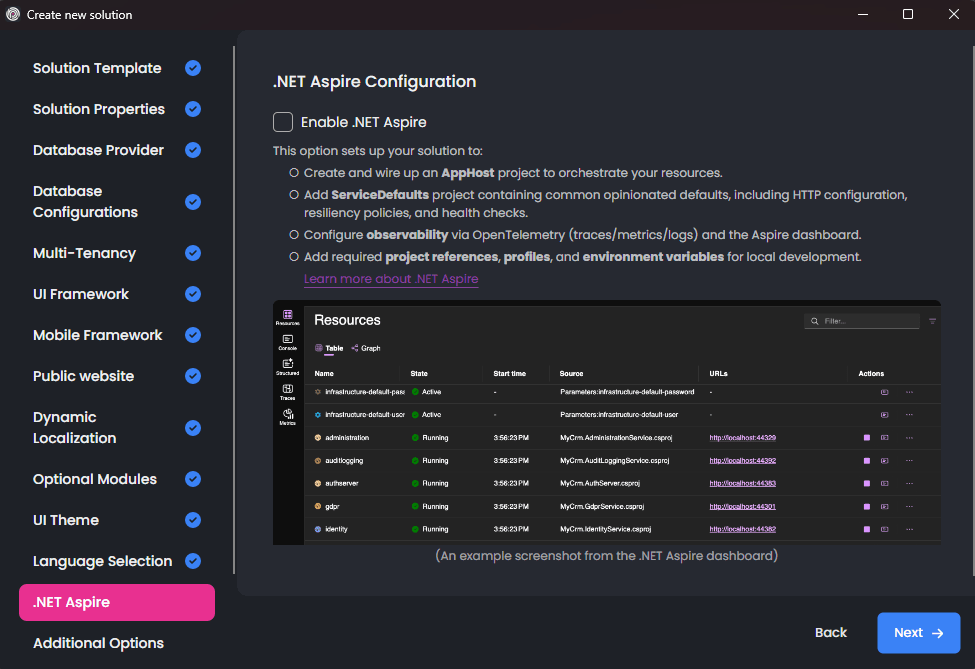The width and height of the screenshot is (975, 669).
Task: Click the purple stop icon for the gdpr row
Action: click(867, 505)
